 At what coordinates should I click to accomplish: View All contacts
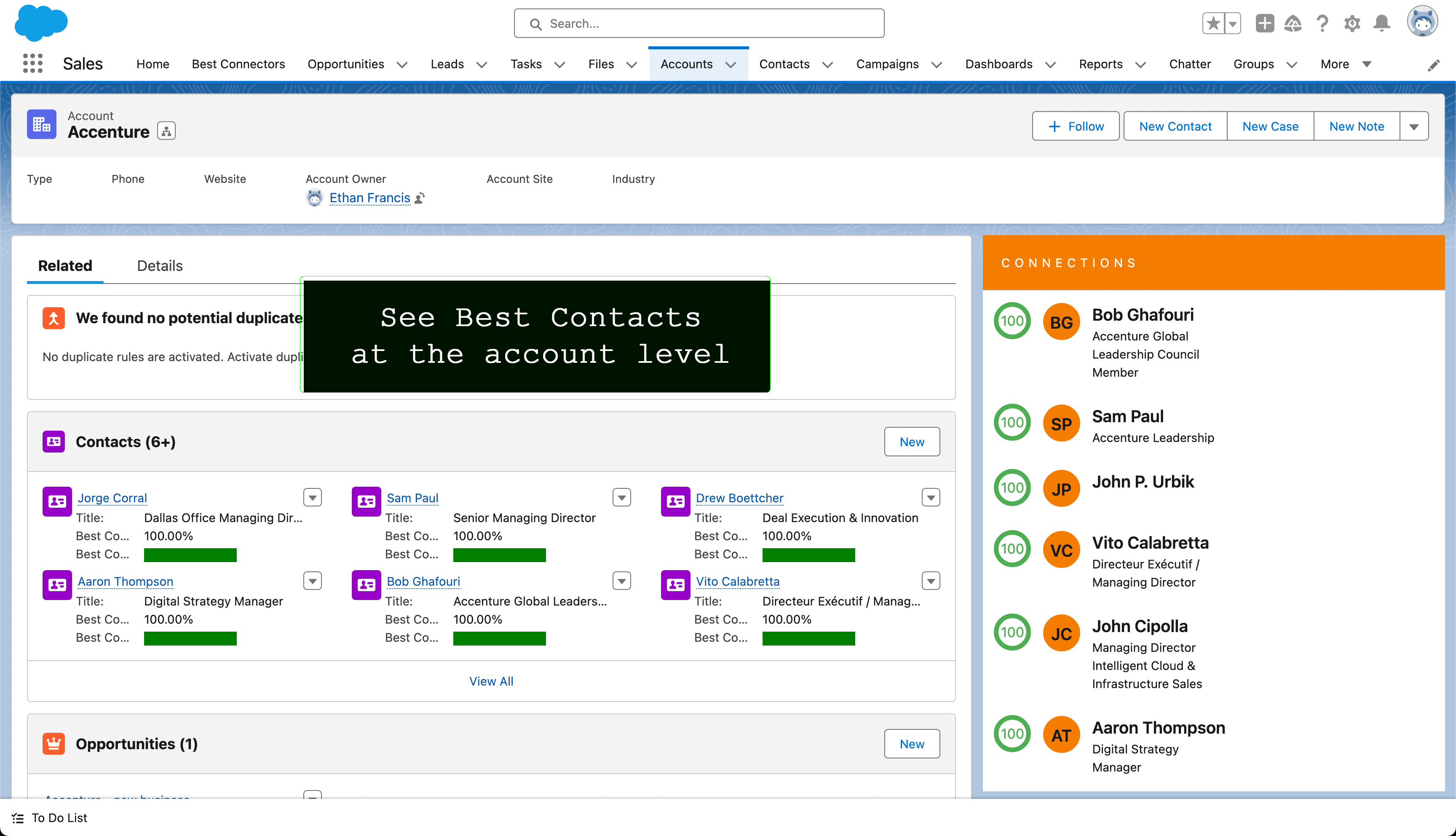pos(491,681)
